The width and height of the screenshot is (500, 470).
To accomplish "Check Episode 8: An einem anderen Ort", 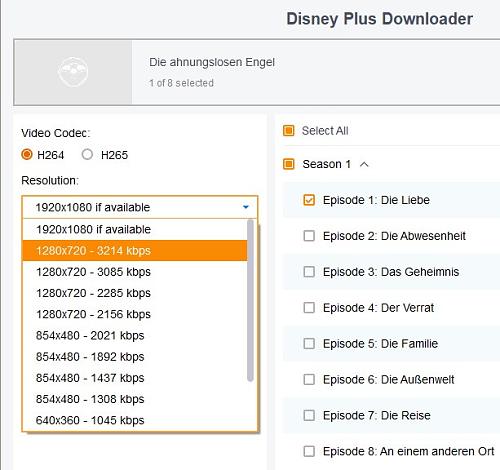I will pos(309,452).
